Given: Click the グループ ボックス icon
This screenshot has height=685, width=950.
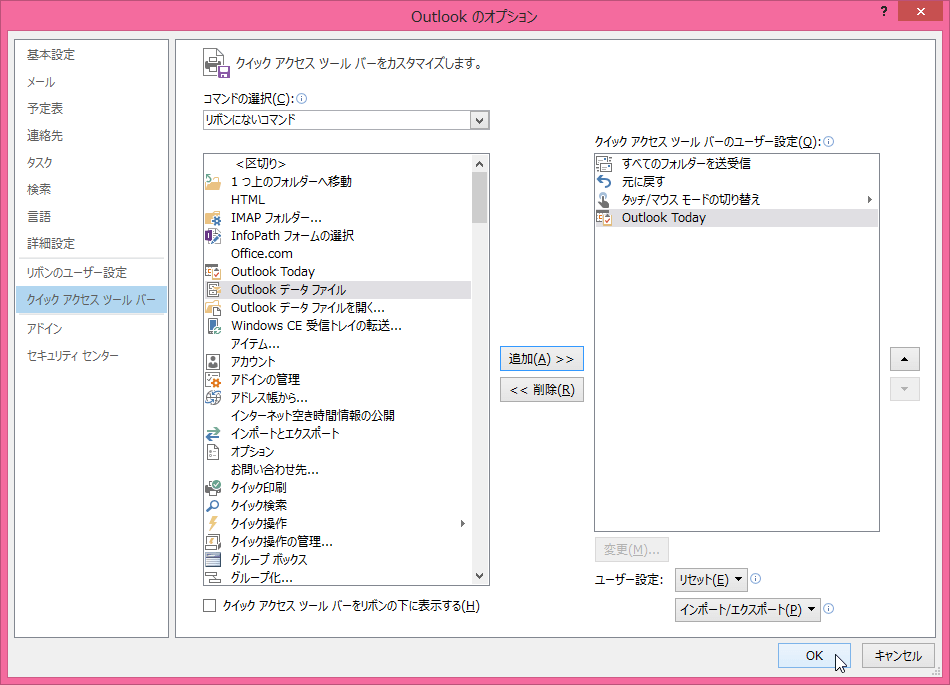Looking at the screenshot, I should [x=213, y=560].
